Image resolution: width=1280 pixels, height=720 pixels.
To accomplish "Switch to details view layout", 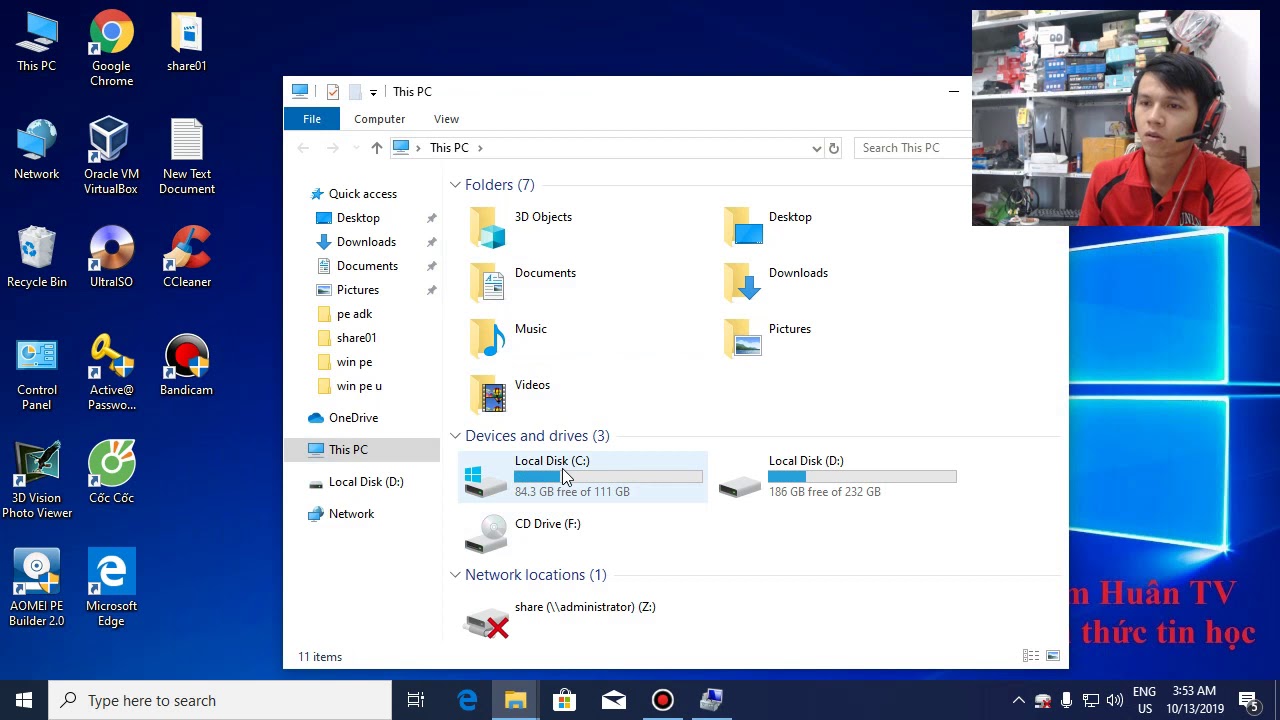I will 1031,656.
